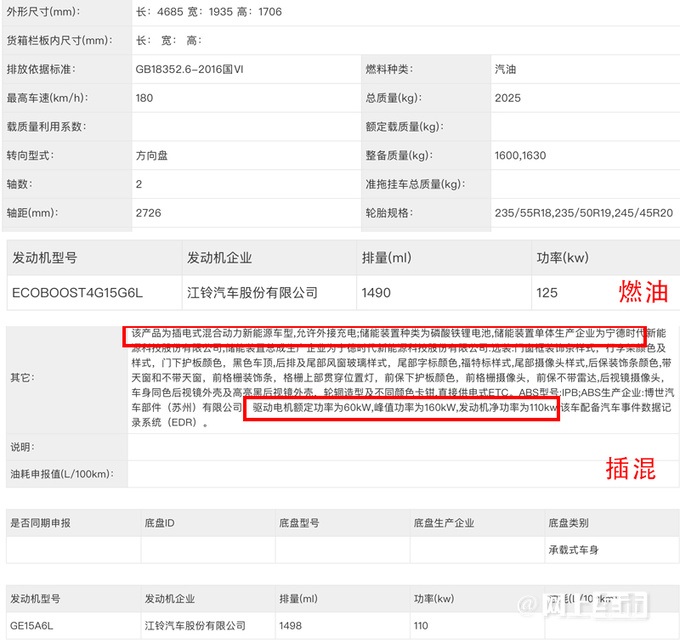Click the 总质量(kg) label
680x643 pixels.
(393, 98)
